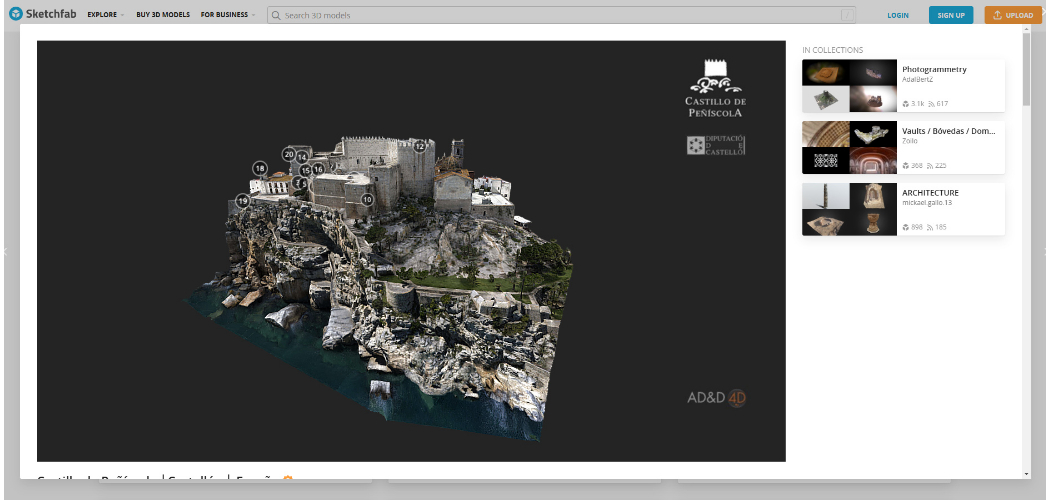
Task: Open the Photogrammetry collection
Action: 934,70
